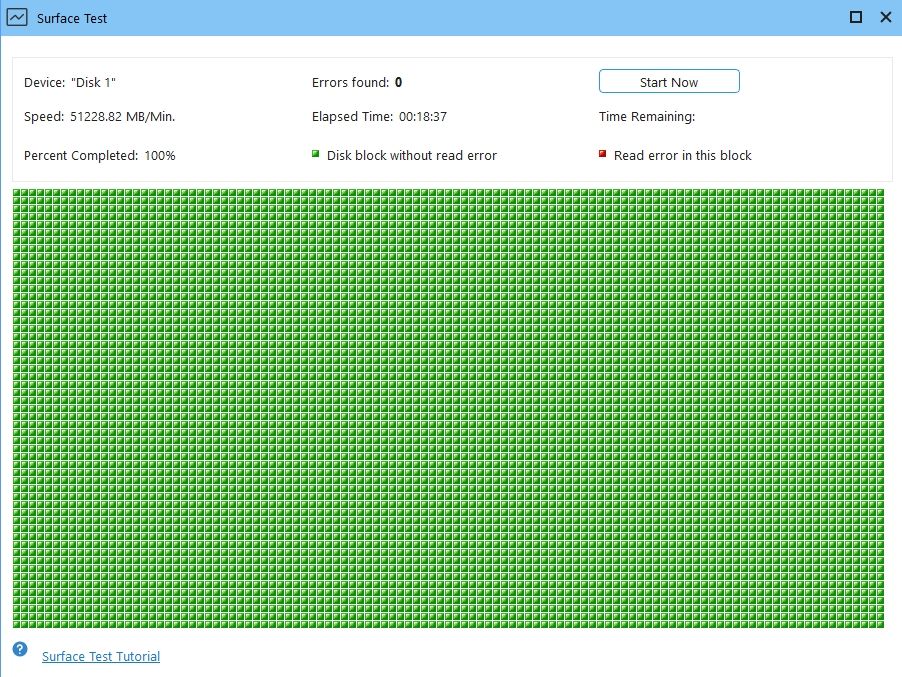The image size is (902, 677).
Task: Click the Time Remaining label
Action: tap(647, 116)
